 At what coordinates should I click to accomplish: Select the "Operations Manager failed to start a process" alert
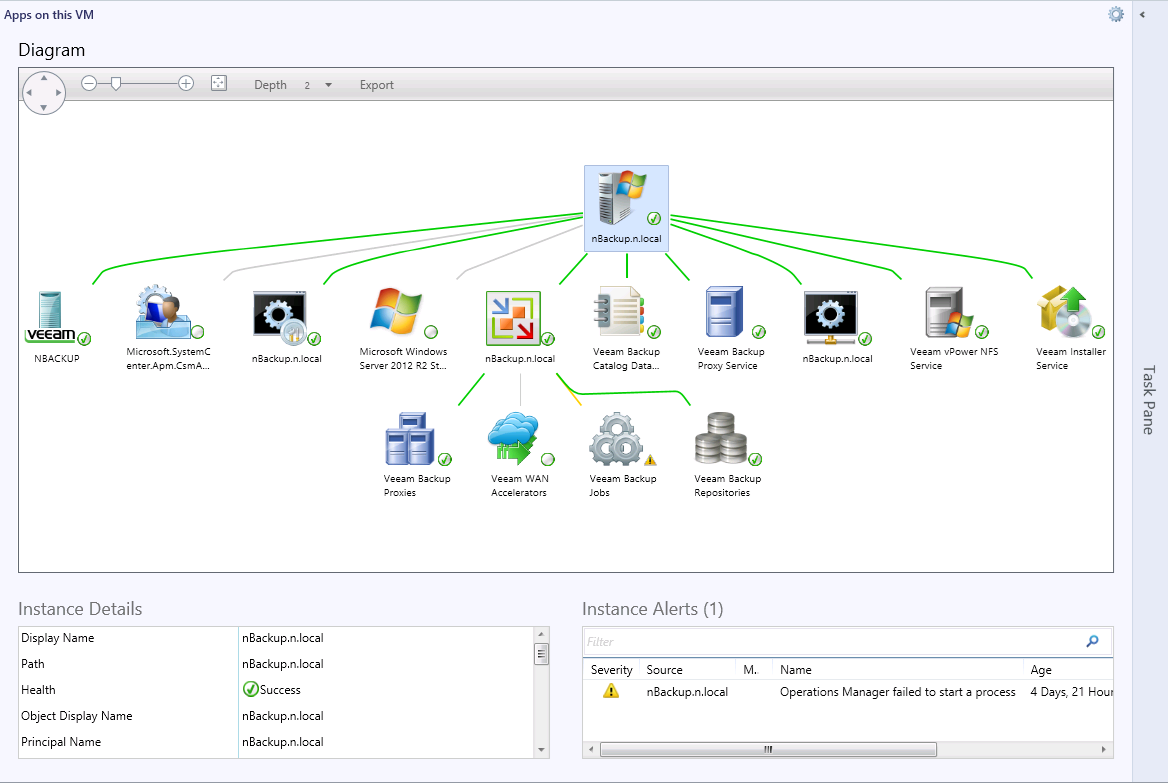pos(898,692)
